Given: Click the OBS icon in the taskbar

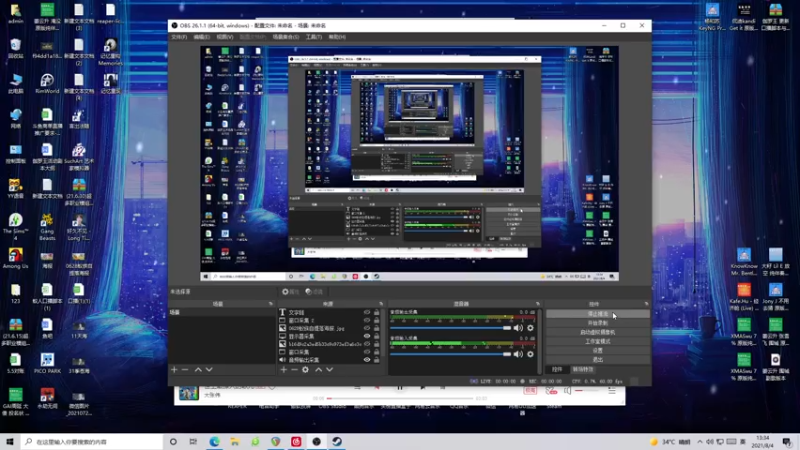Looking at the screenshot, I should point(316,441).
